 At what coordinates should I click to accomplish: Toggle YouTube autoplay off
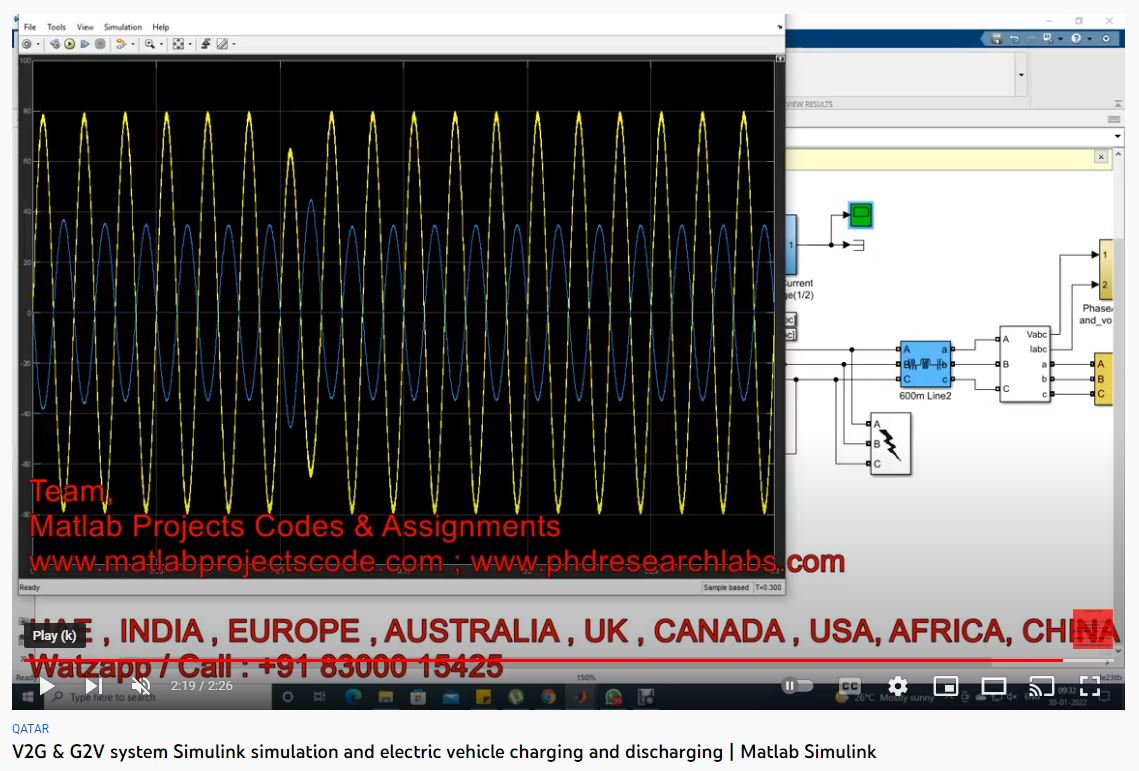tap(799, 685)
